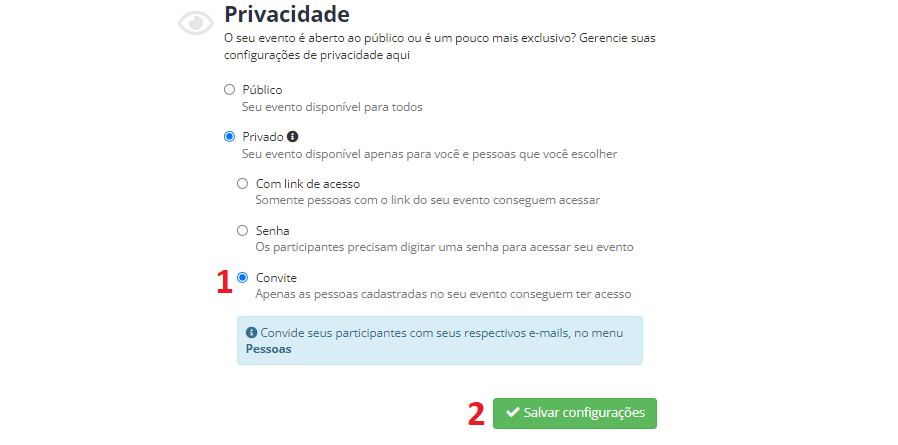
Task: Select the Convite radio button
Action: 242,277
